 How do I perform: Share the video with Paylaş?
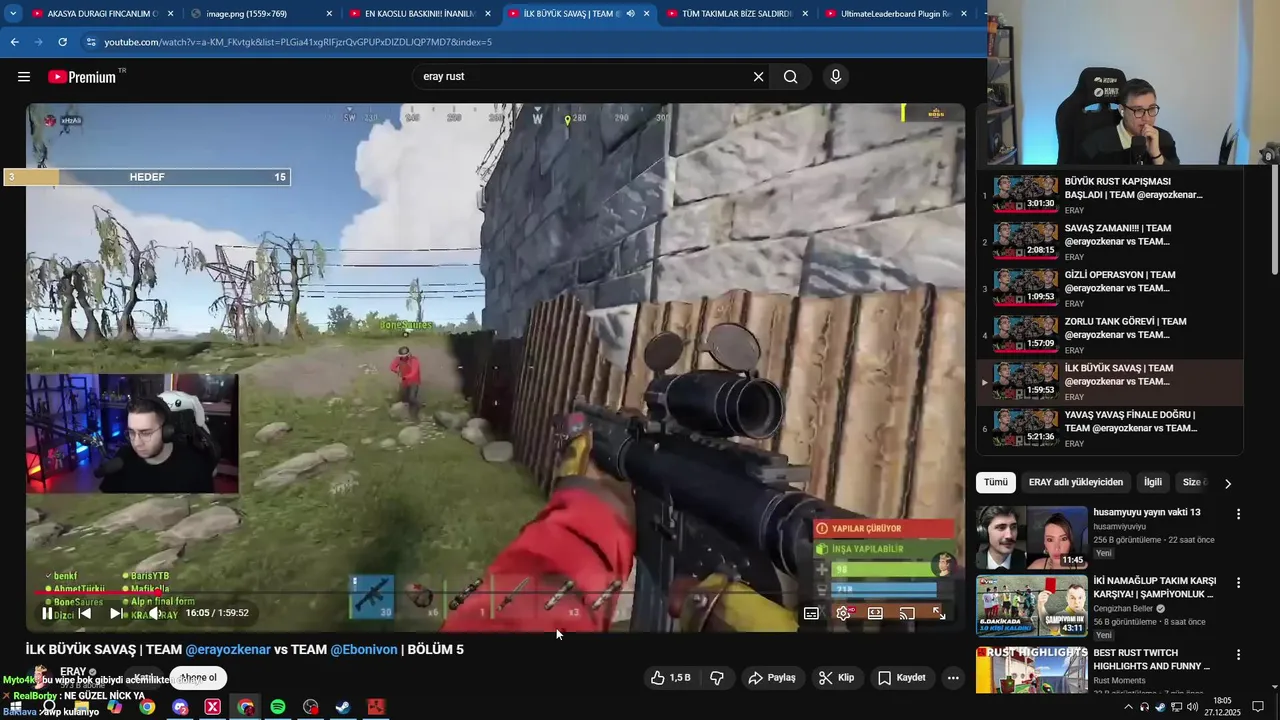772,678
